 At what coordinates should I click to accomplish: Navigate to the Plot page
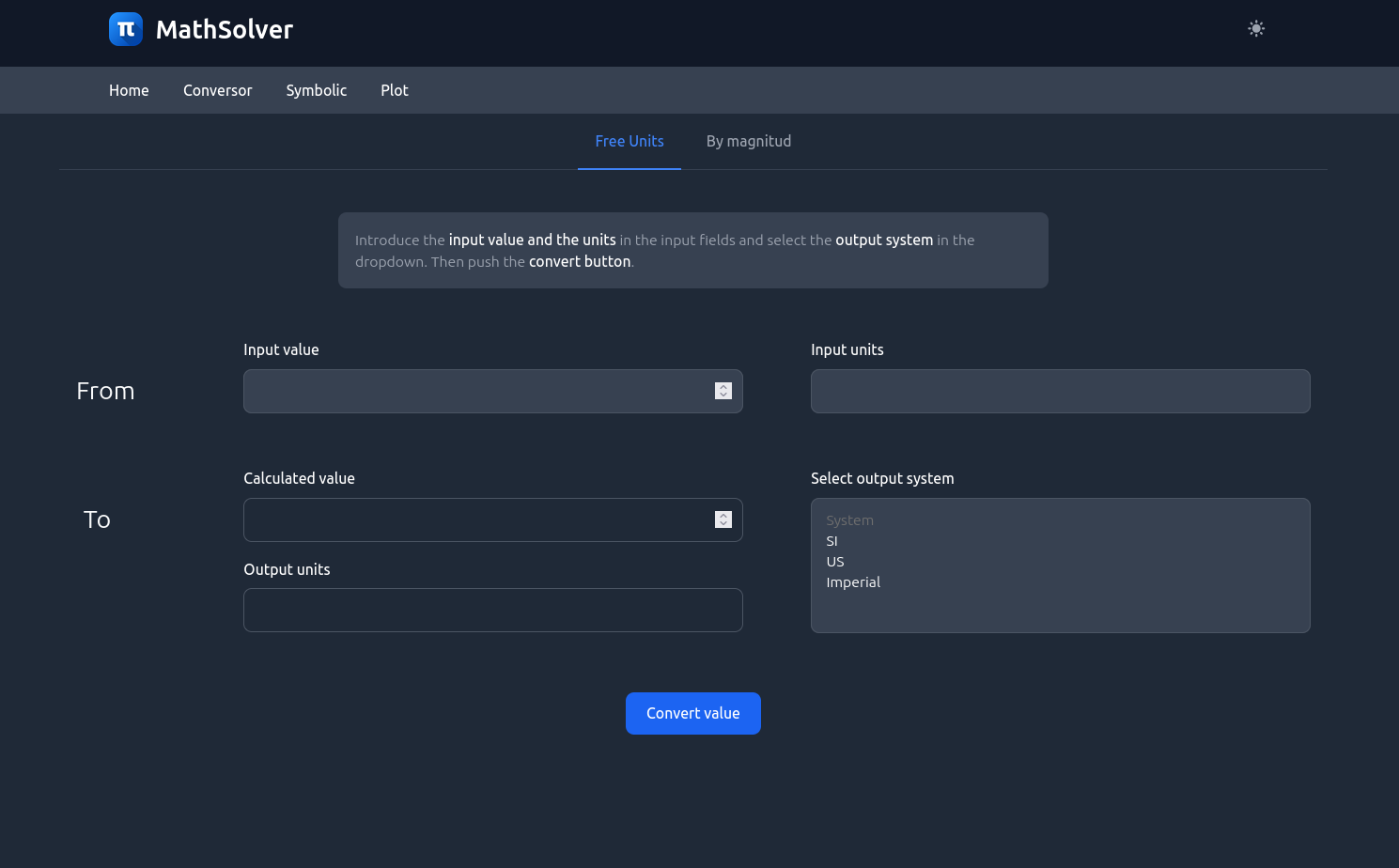coord(394,90)
